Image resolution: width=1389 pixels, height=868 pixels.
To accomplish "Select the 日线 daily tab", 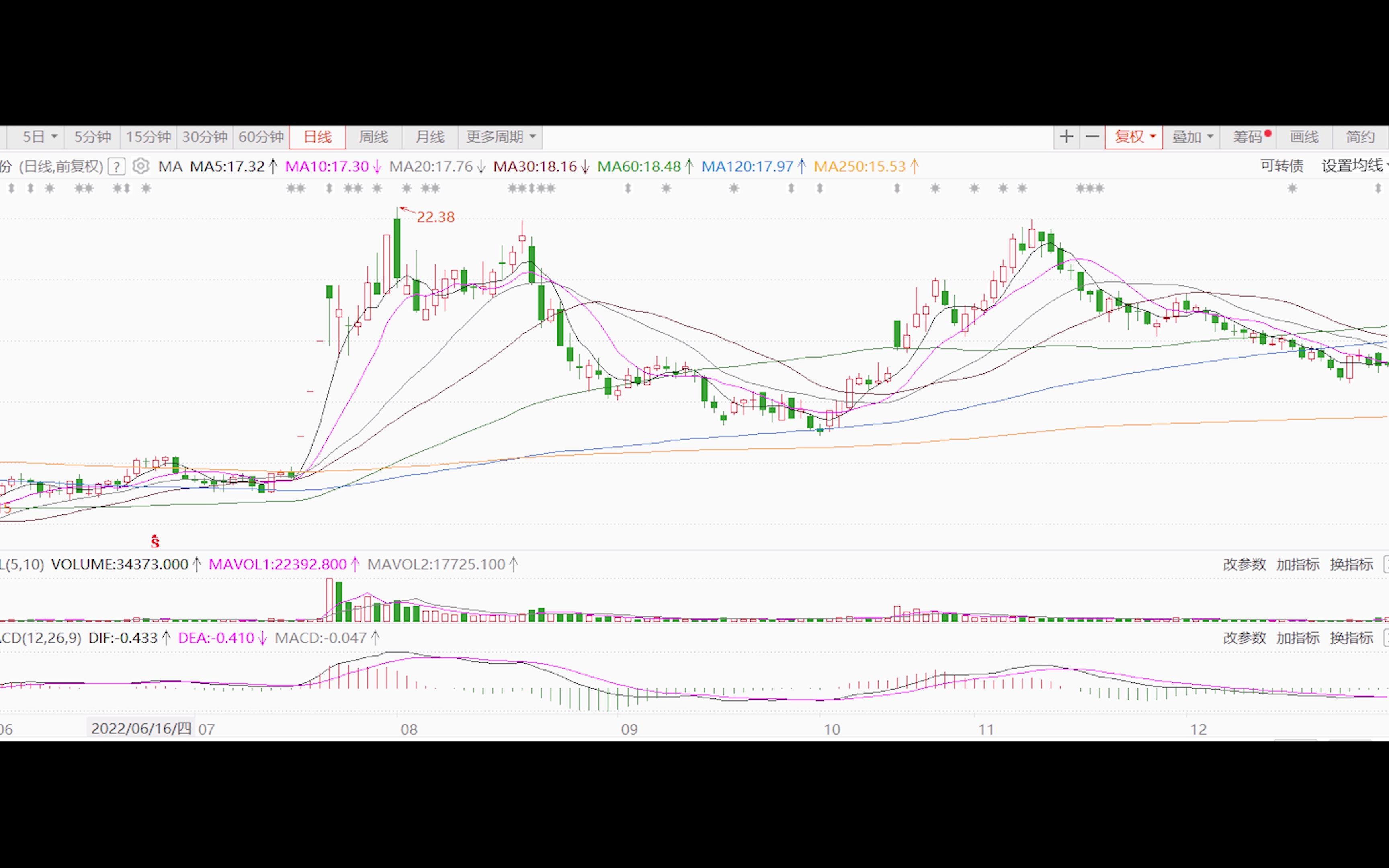I will point(318,137).
